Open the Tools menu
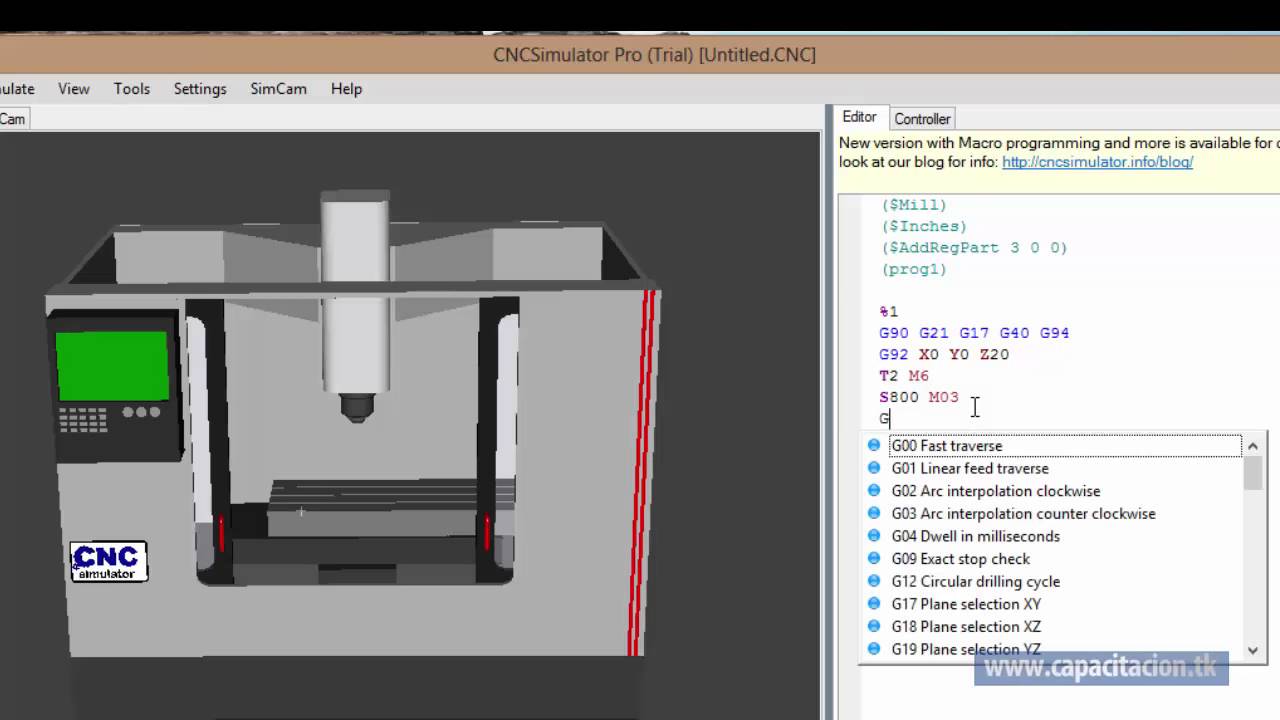Image resolution: width=1280 pixels, height=720 pixels. click(x=131, y=88)
